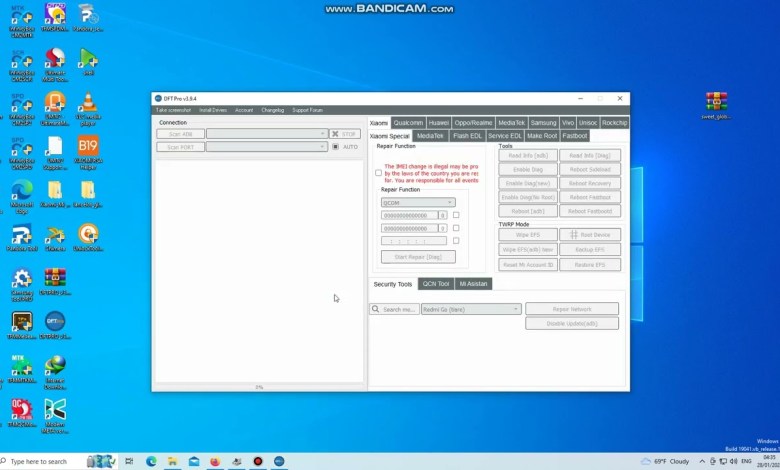Open the Install Drivers menu
The image size is (780, 470).
click(213, 110)
